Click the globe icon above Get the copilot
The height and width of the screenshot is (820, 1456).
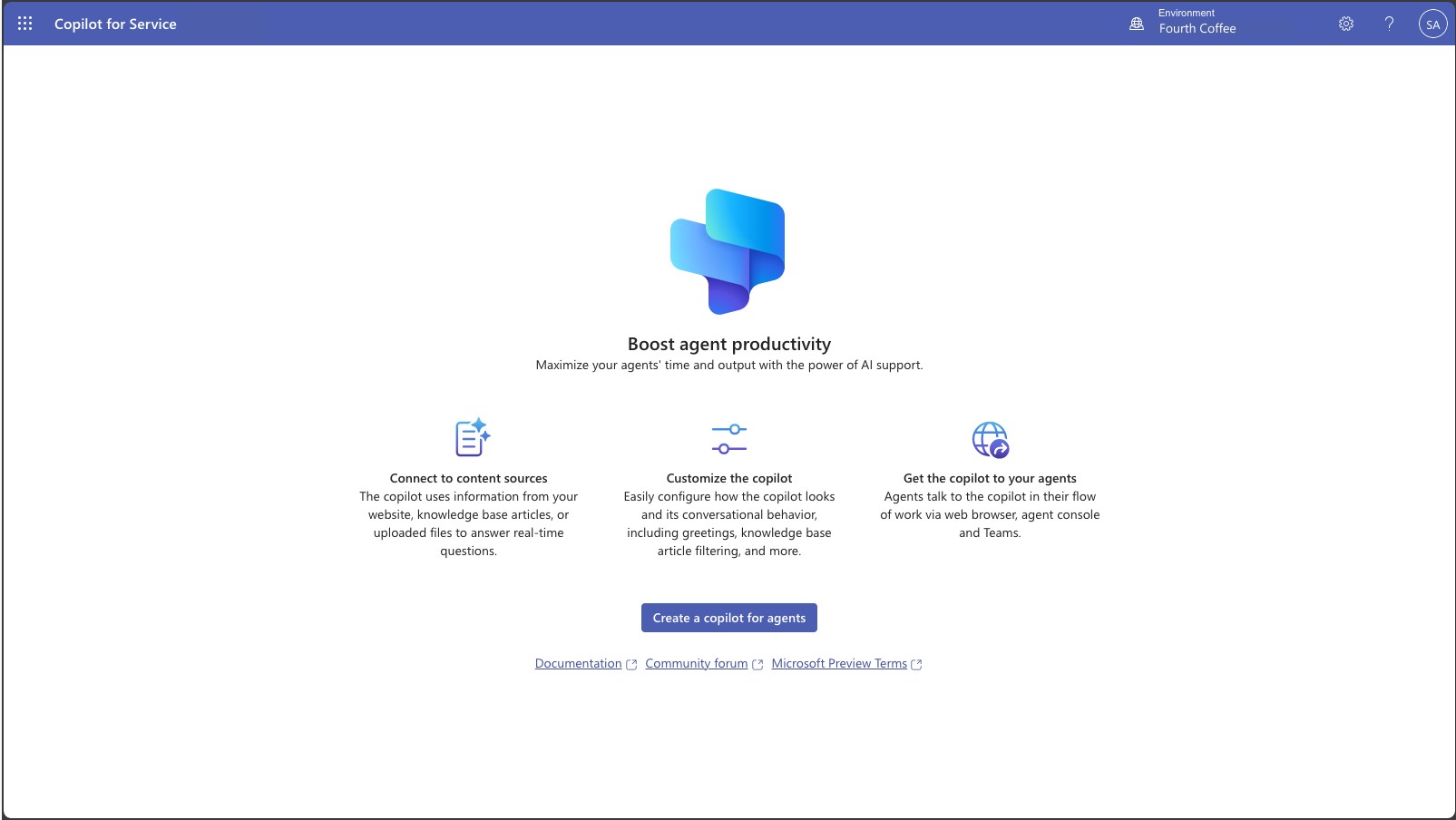tap(991, 439)
